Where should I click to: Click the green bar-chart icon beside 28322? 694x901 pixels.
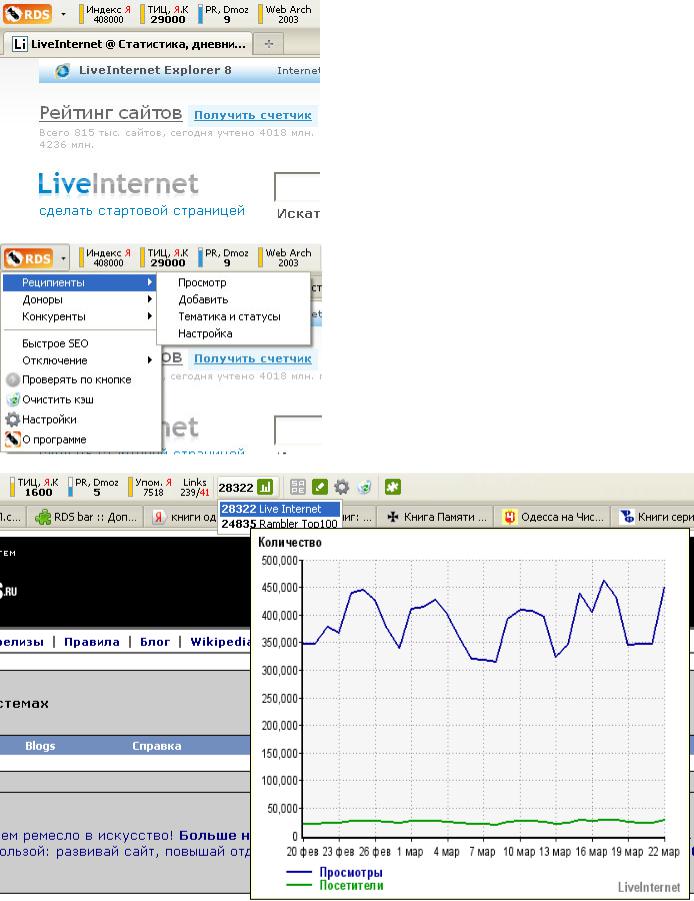coord(265,487)
